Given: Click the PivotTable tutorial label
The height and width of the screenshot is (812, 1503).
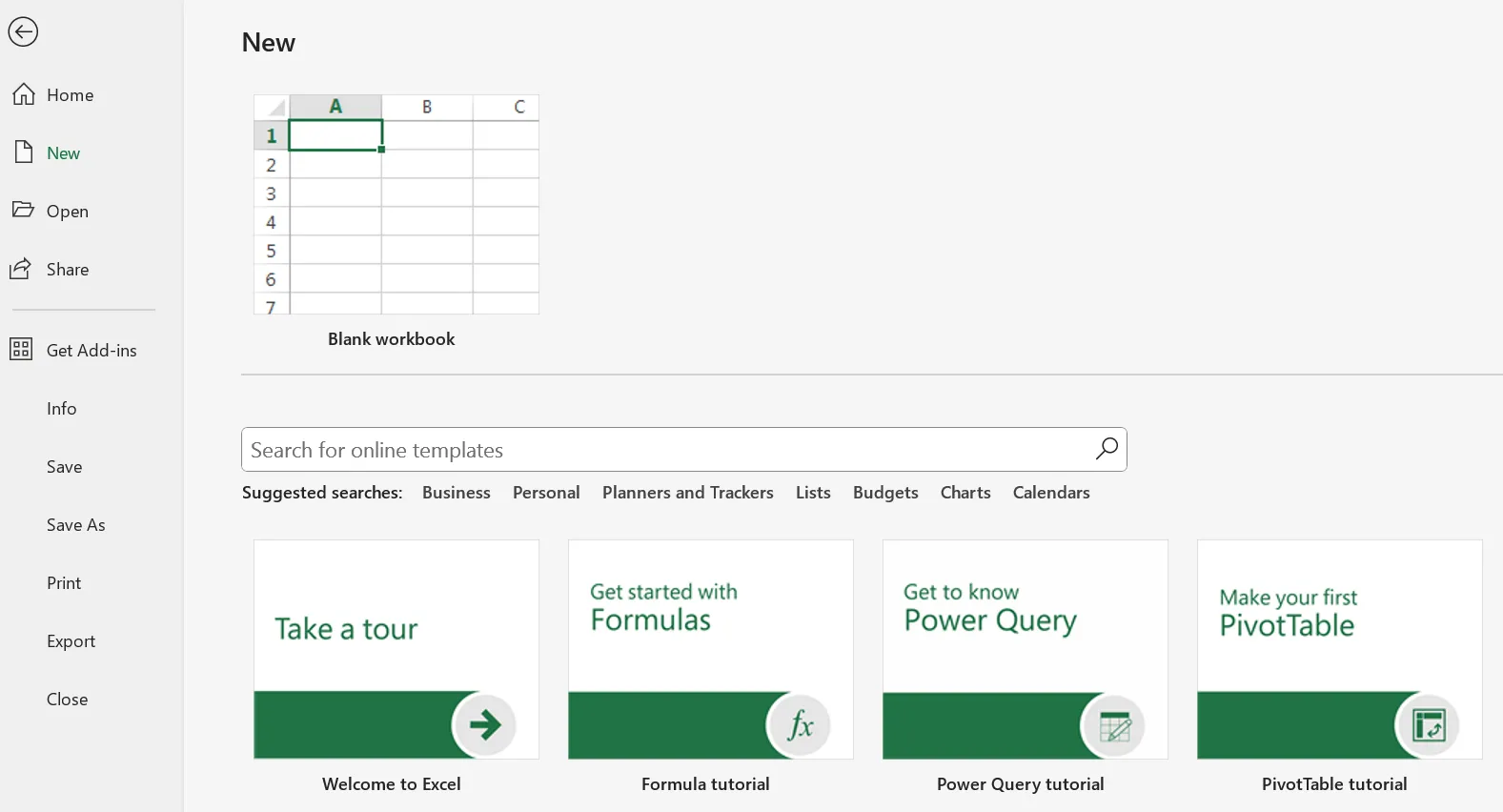Looking at the screenshot, I should (x=1334, y=784).
